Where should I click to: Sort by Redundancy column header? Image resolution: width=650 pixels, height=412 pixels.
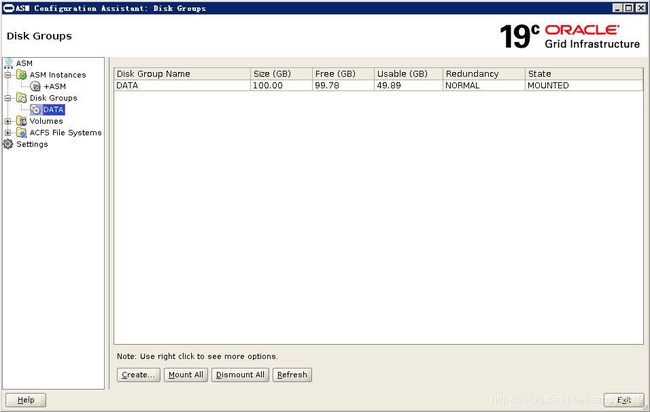coord(484,74)
